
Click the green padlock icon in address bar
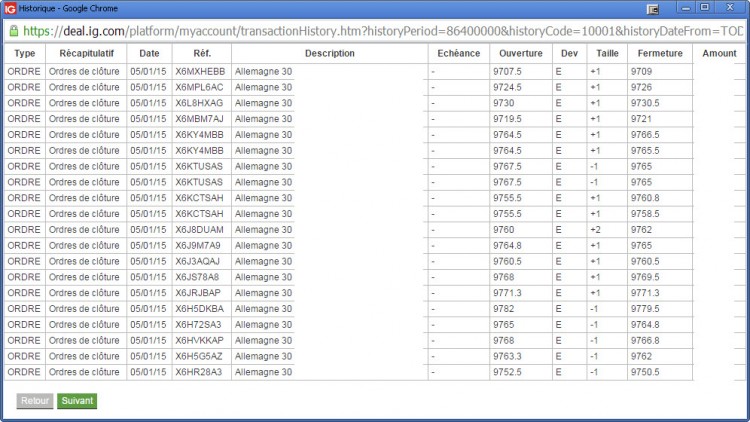pos(14,31)
